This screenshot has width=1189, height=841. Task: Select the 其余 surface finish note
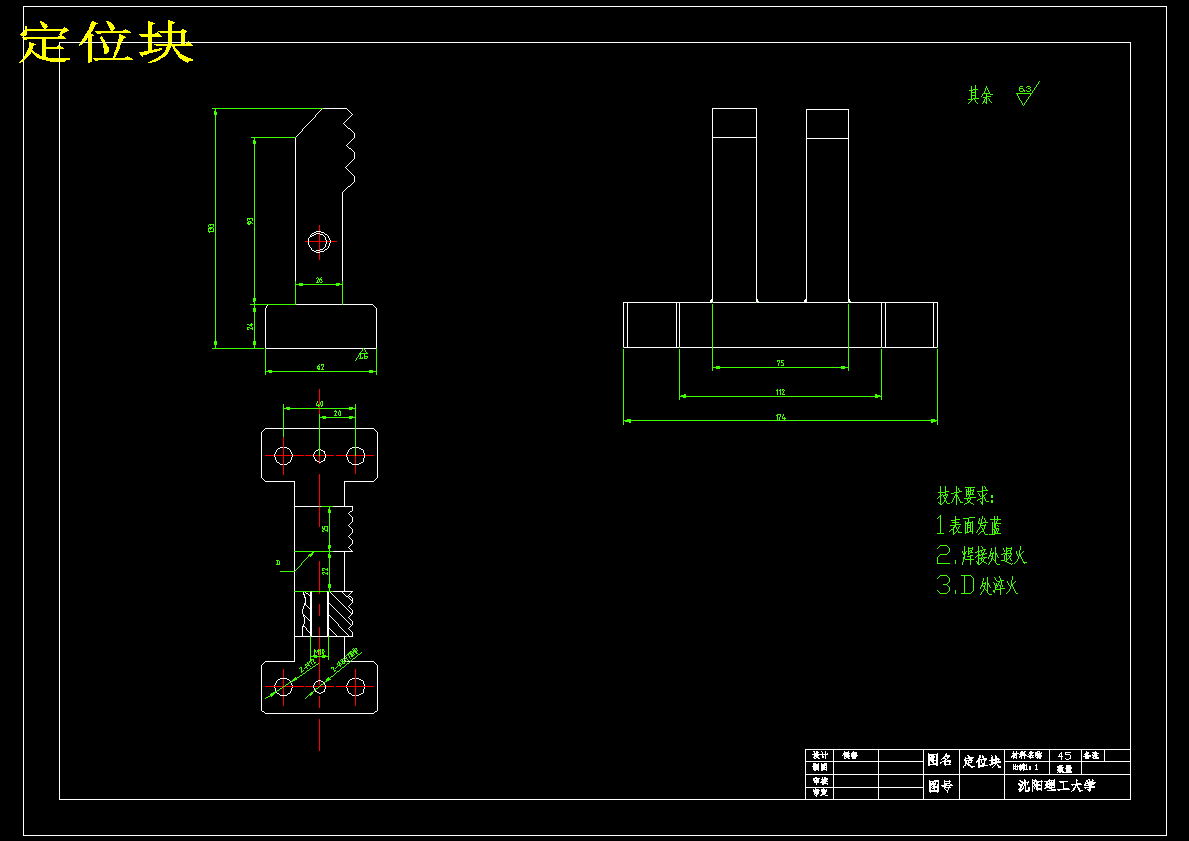click(980, 95)
